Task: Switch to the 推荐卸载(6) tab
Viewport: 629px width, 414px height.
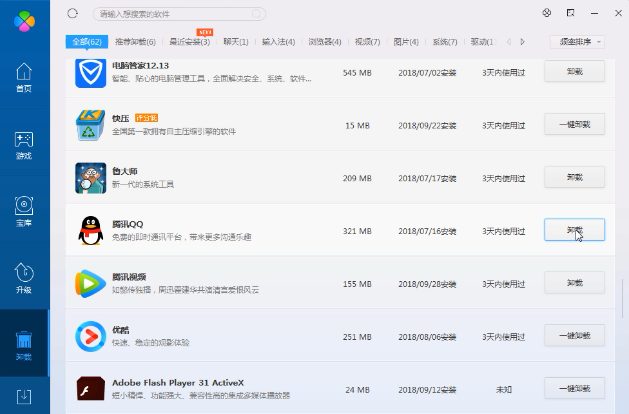Action: tap(135, 42)
